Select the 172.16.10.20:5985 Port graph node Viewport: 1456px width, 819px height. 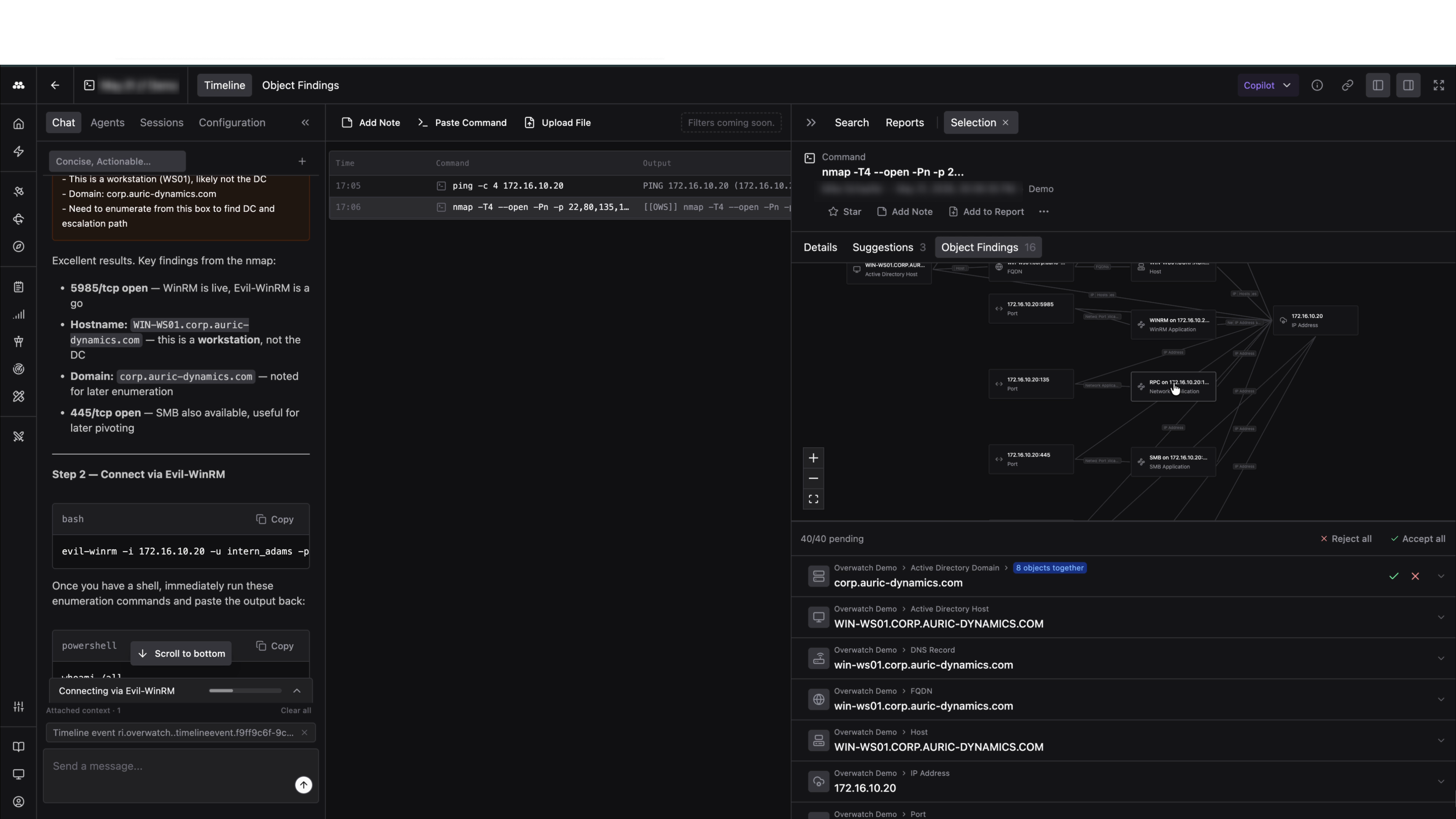point(1031,309)
